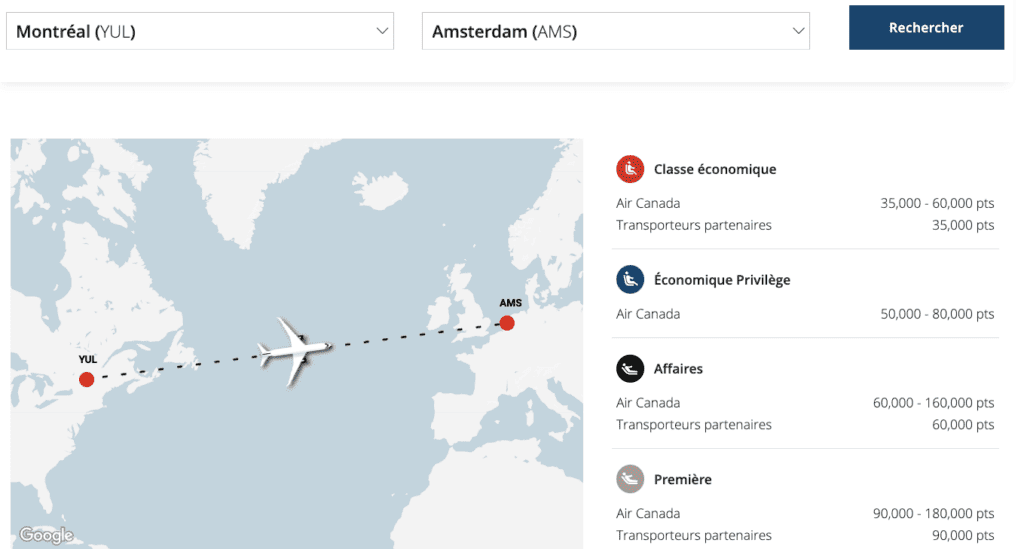Expand origin list using its chevron arrow
This screenshot has width=1024, height=549.
tap(382, 31)
